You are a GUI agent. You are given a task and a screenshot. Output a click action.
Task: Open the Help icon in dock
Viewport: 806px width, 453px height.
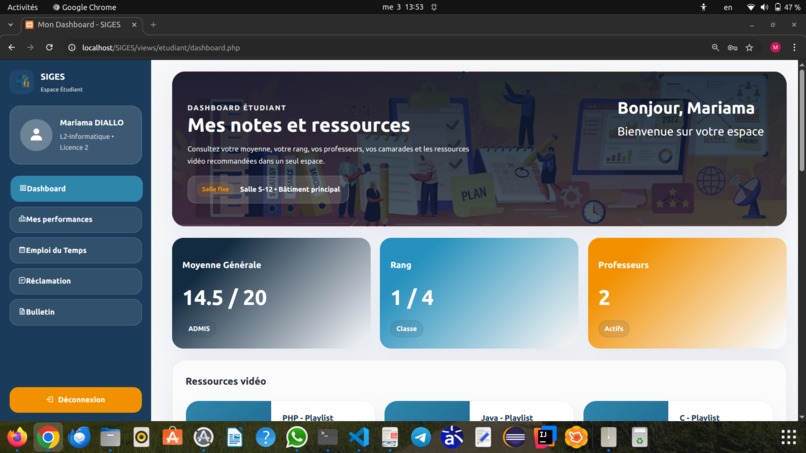266,438
